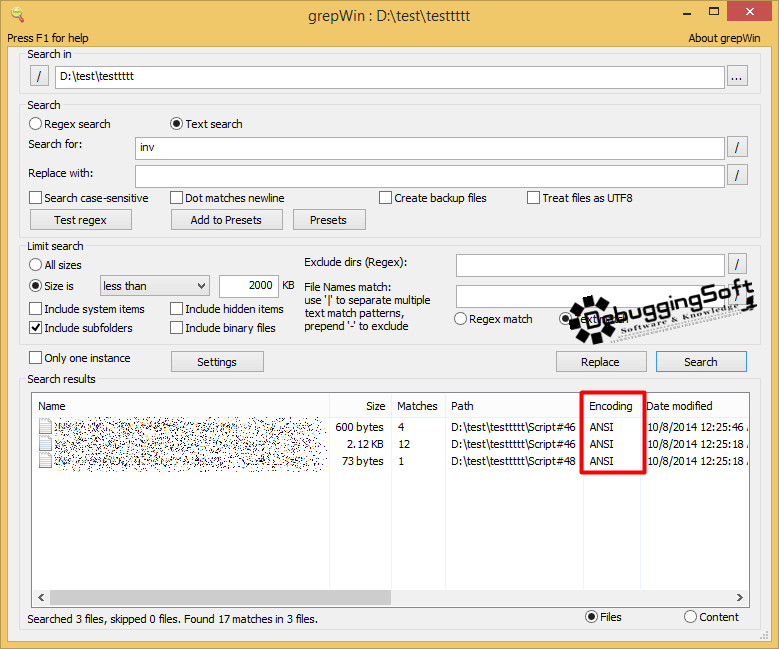779x649 pixels.
Task: Toggle Include hidden items checkbox
Action: pyautogui.click(x=176, y=309)
